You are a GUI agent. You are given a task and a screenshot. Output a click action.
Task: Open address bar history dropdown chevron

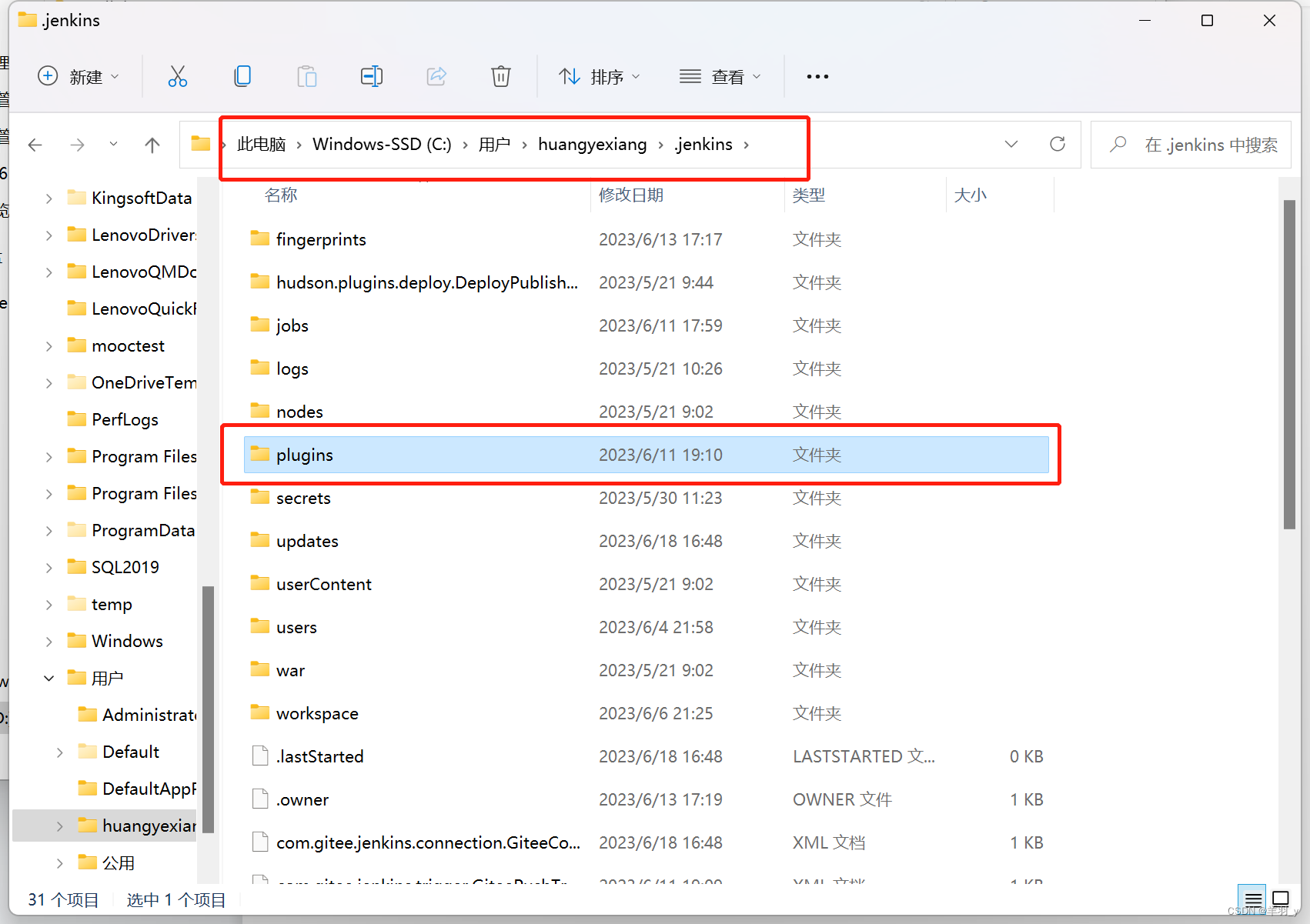coord(1011,144)
